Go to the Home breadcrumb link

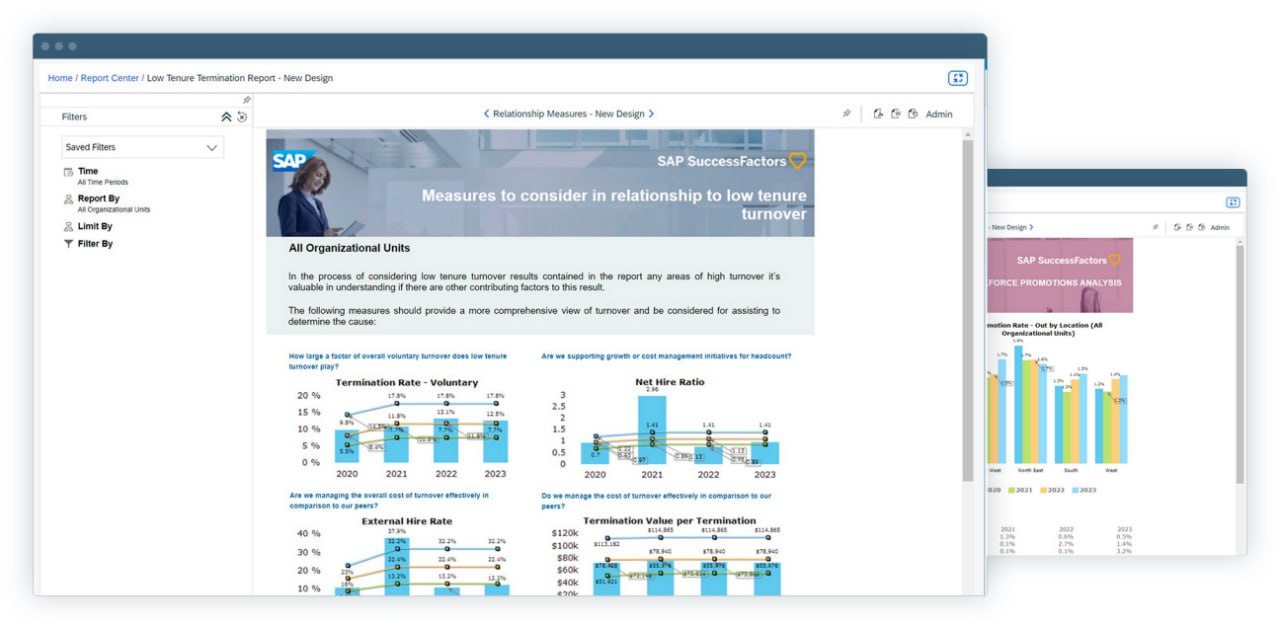point(60,78)
